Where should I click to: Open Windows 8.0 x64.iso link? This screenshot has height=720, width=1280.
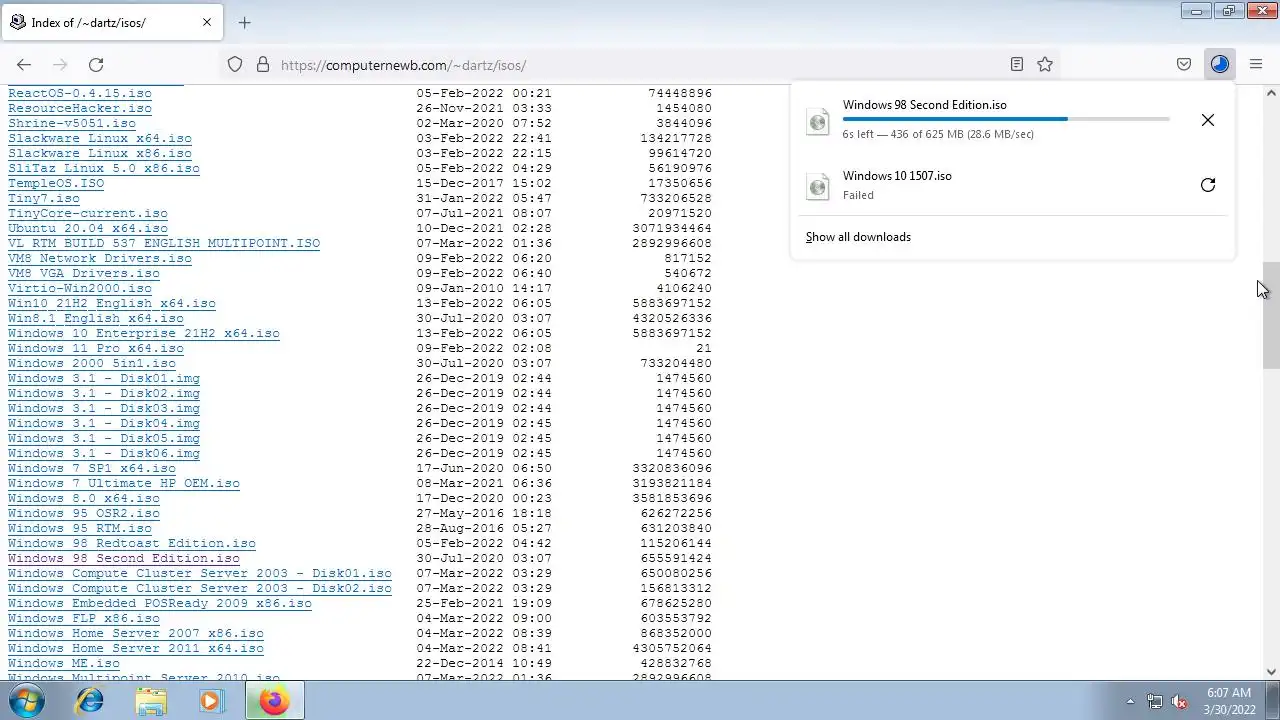tap(84, 498)
